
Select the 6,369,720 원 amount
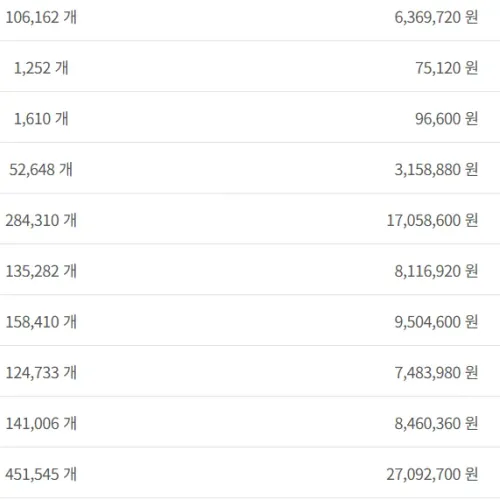(x=436, y=17)
